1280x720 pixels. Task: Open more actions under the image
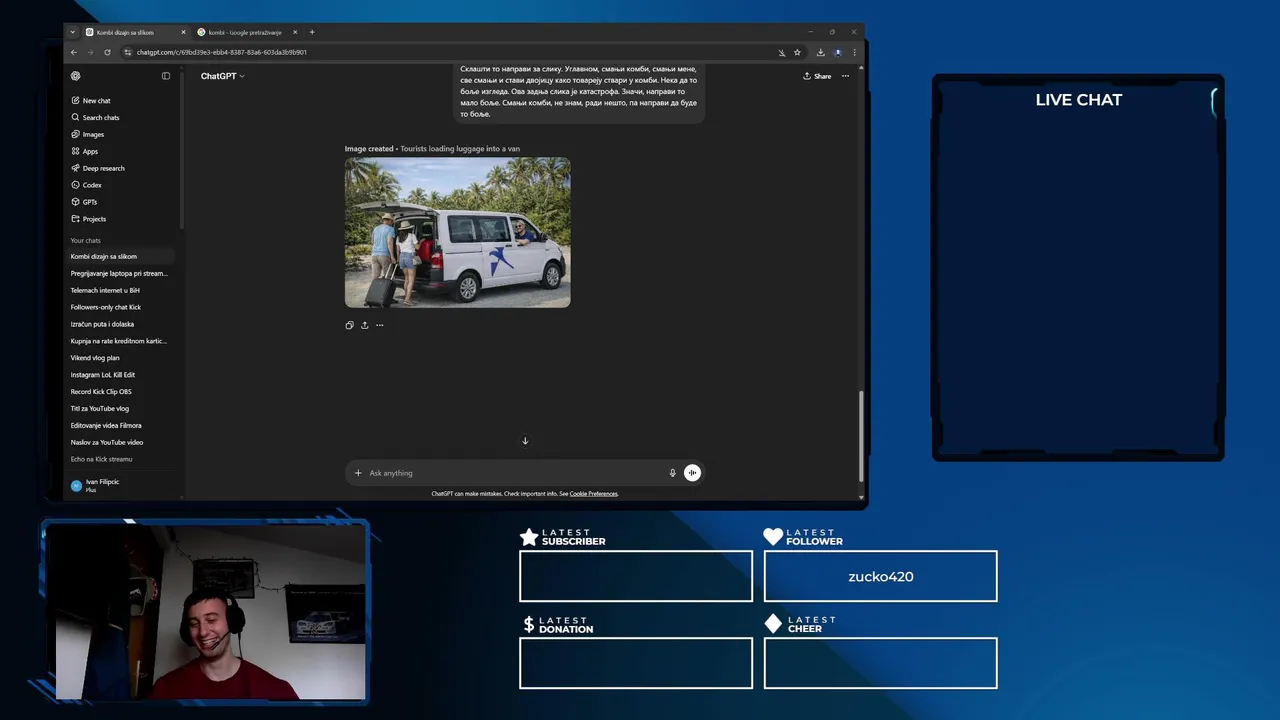coord(379,325)
